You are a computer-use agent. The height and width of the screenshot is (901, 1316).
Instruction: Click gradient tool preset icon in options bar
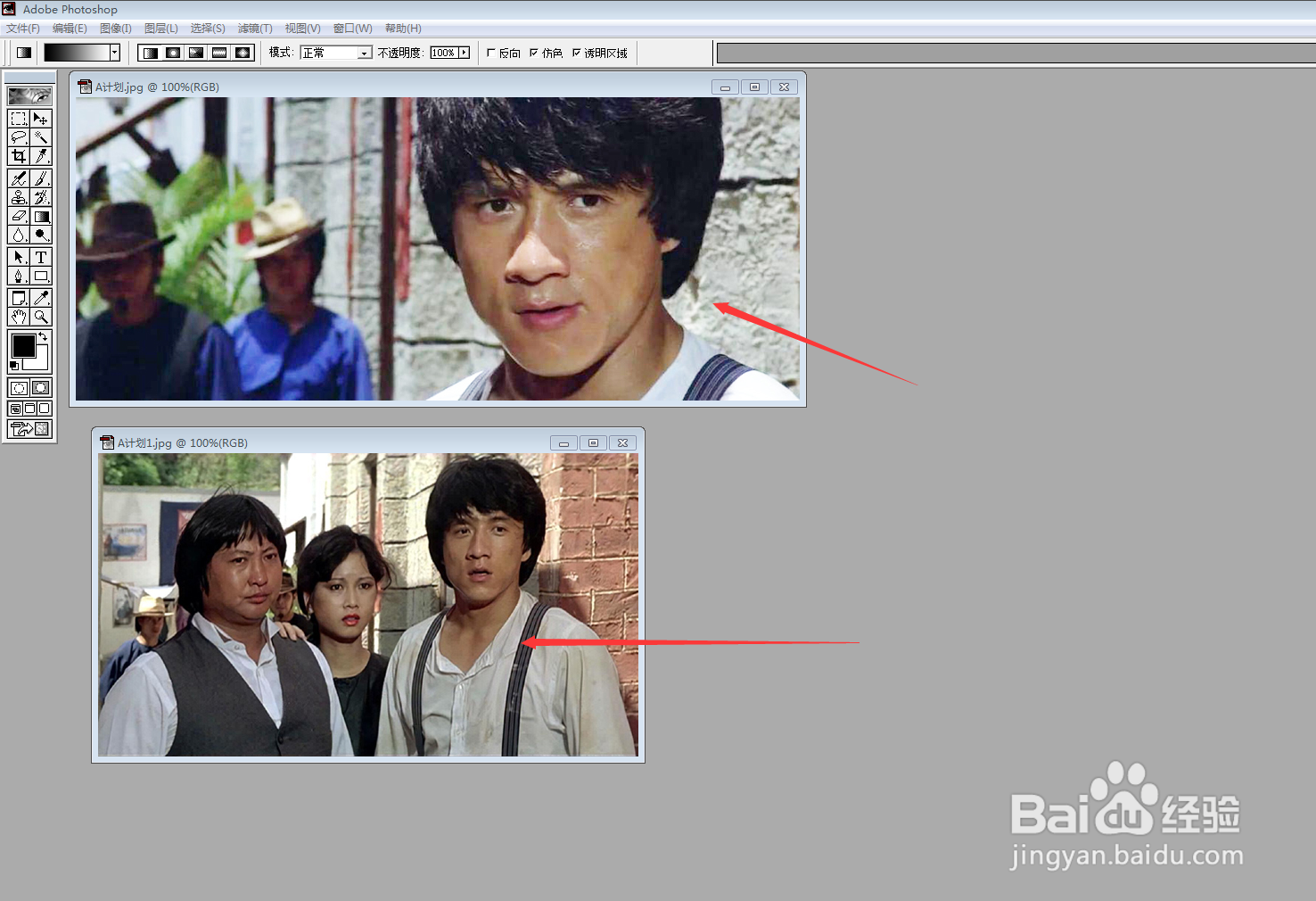pyautogui.click(x=24, y=53)
